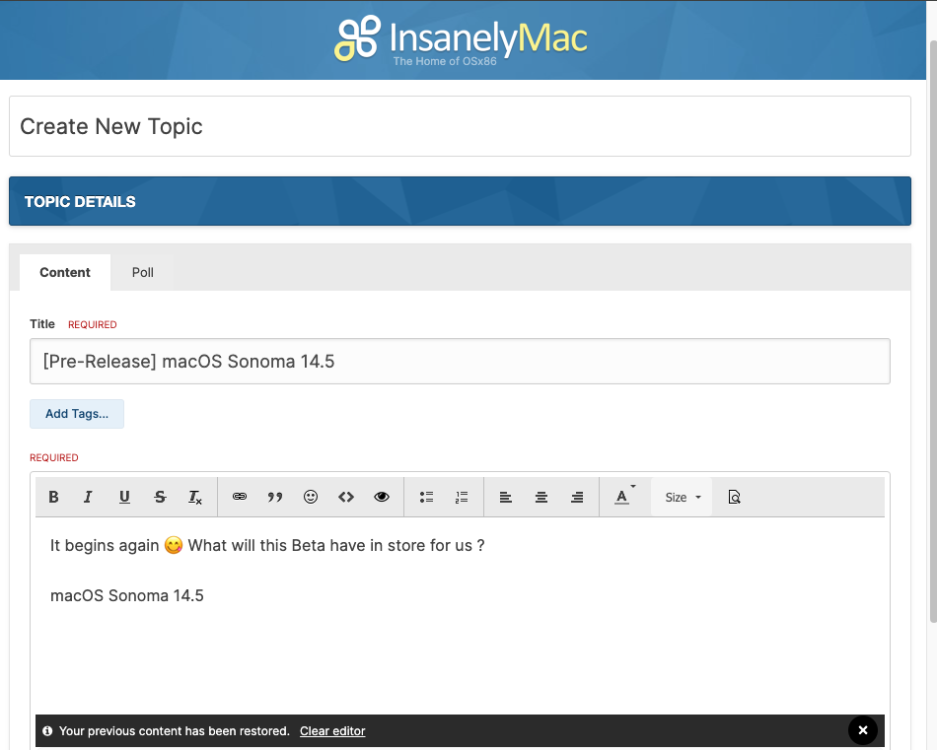Click into the Title input field
The height and width of the screenshot is (750, 937).
point(460,362)
